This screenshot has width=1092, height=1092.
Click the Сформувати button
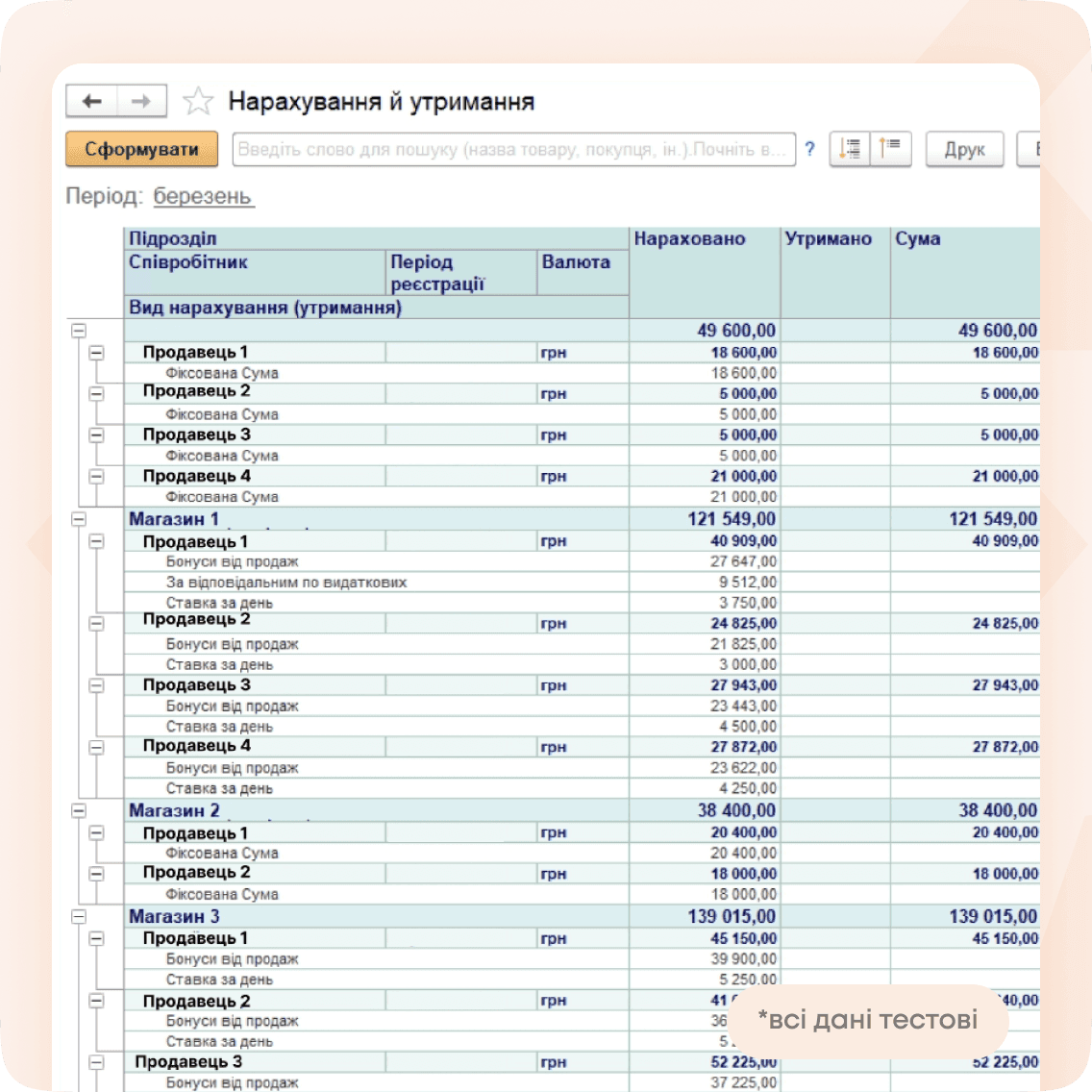142,149
